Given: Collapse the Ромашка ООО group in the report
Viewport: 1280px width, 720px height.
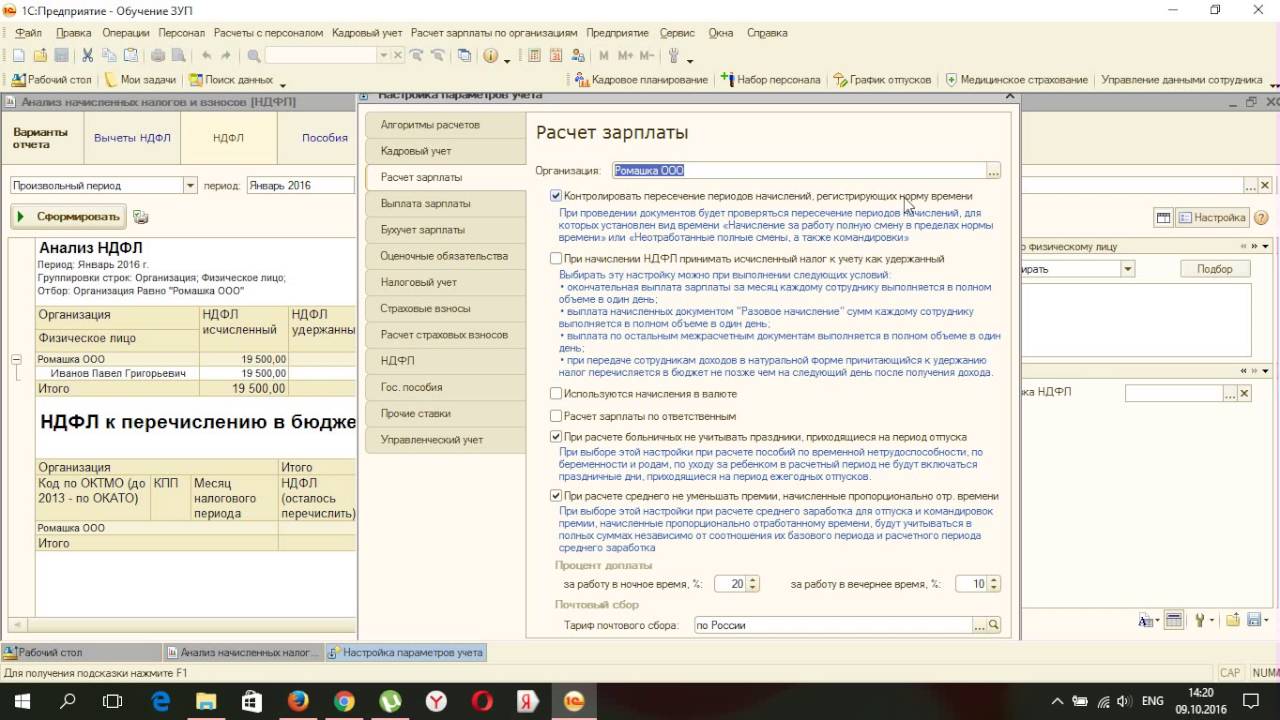Looking at the screenshot, I should pos(16,359).
